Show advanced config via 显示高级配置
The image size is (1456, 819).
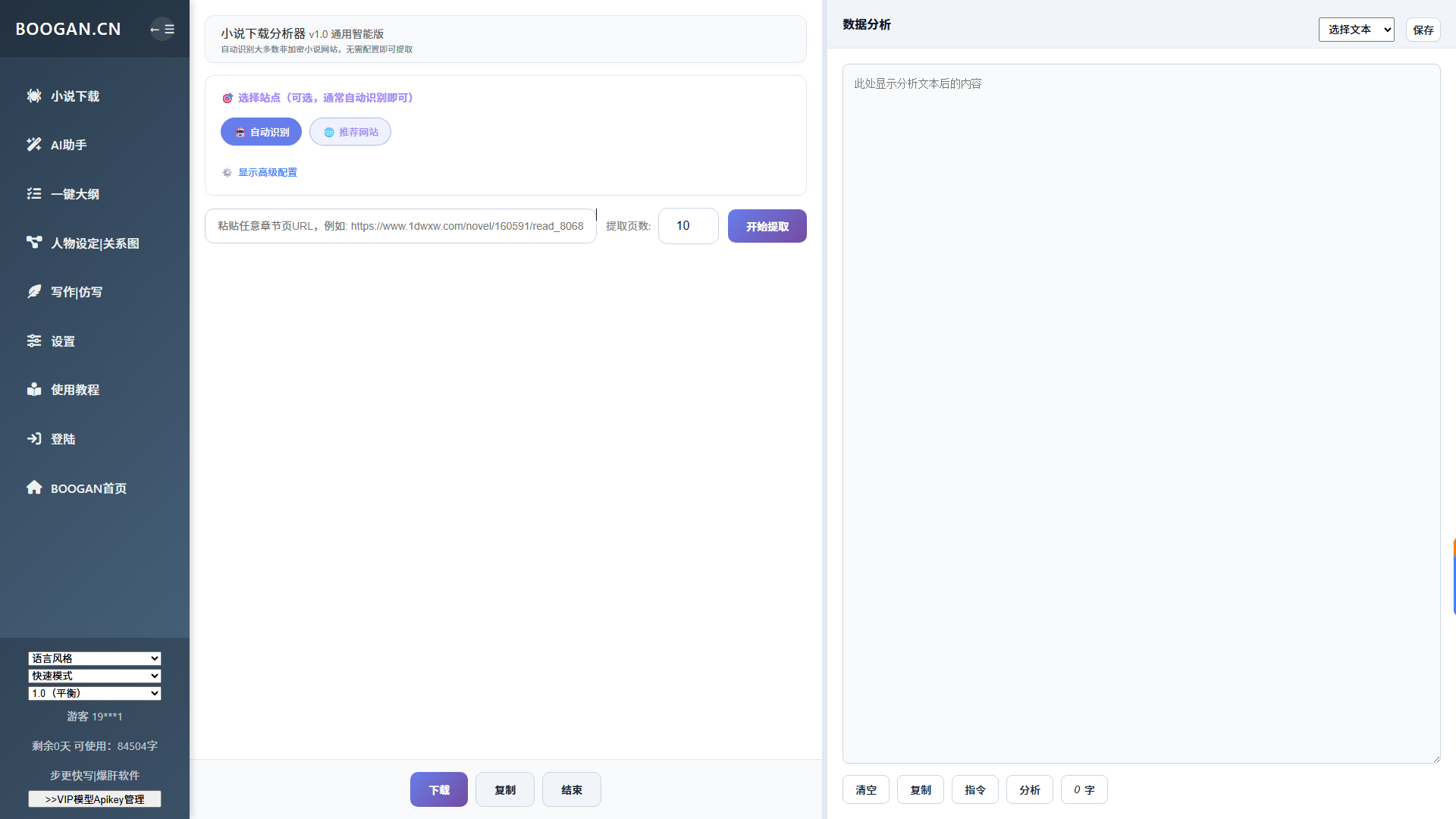(x=267, y=172)
